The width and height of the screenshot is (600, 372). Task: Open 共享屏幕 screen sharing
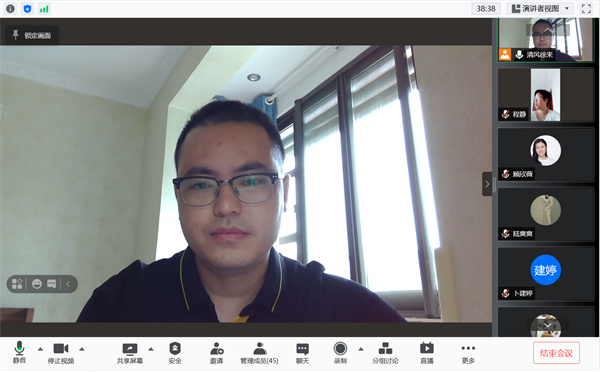coord(130,352)
